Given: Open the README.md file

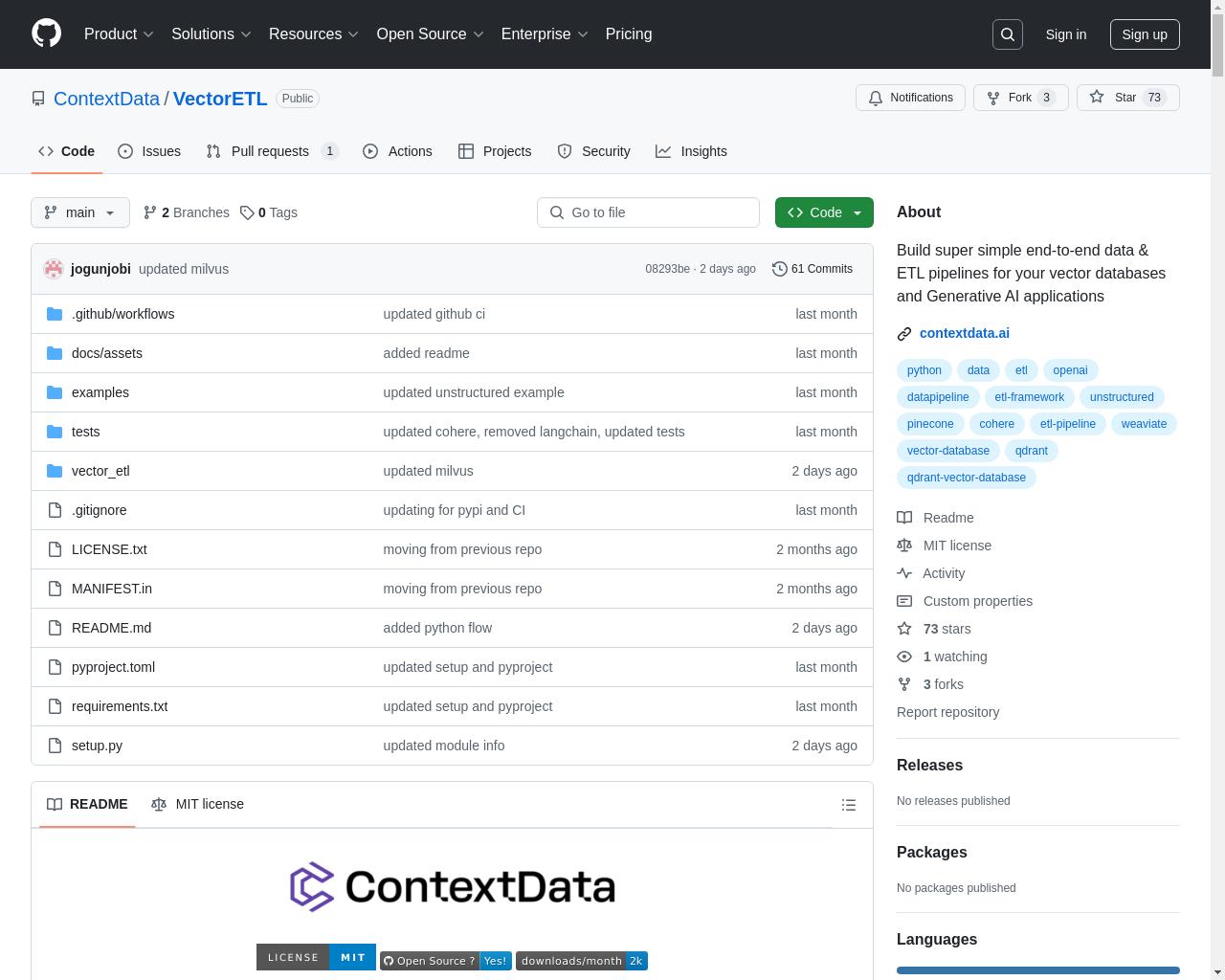Looking at the screenshot, I should [x=111, y=628].
